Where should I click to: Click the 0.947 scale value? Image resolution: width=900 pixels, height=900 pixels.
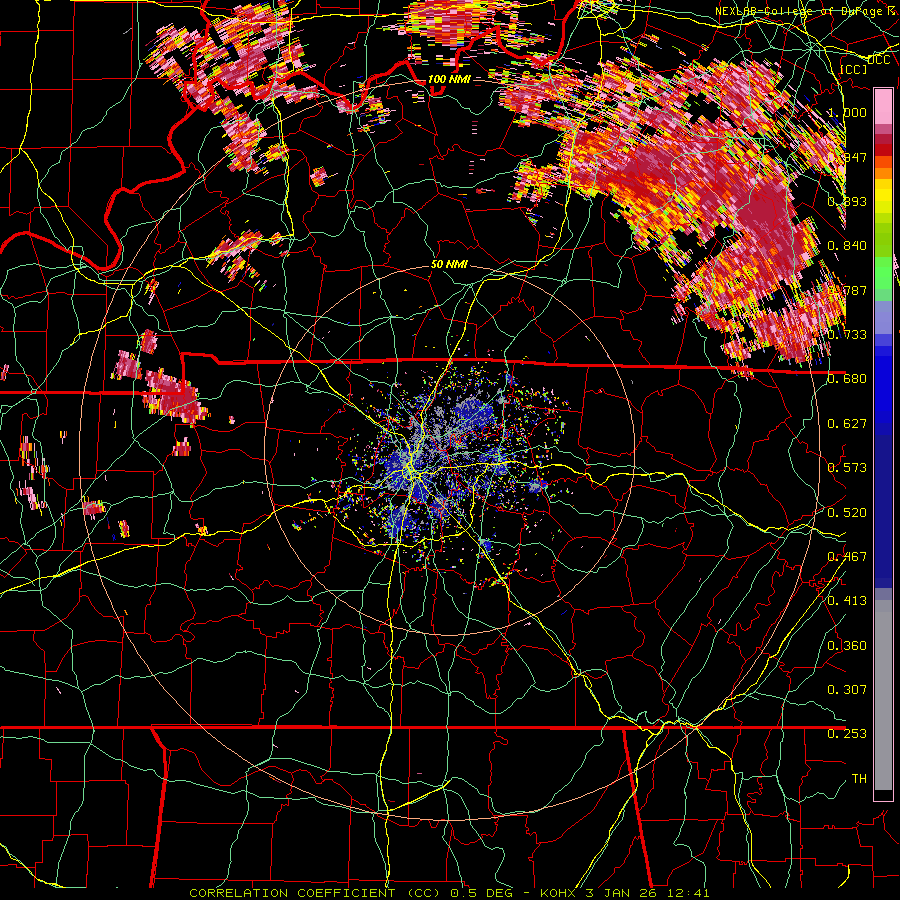click(x=847, y=157)
